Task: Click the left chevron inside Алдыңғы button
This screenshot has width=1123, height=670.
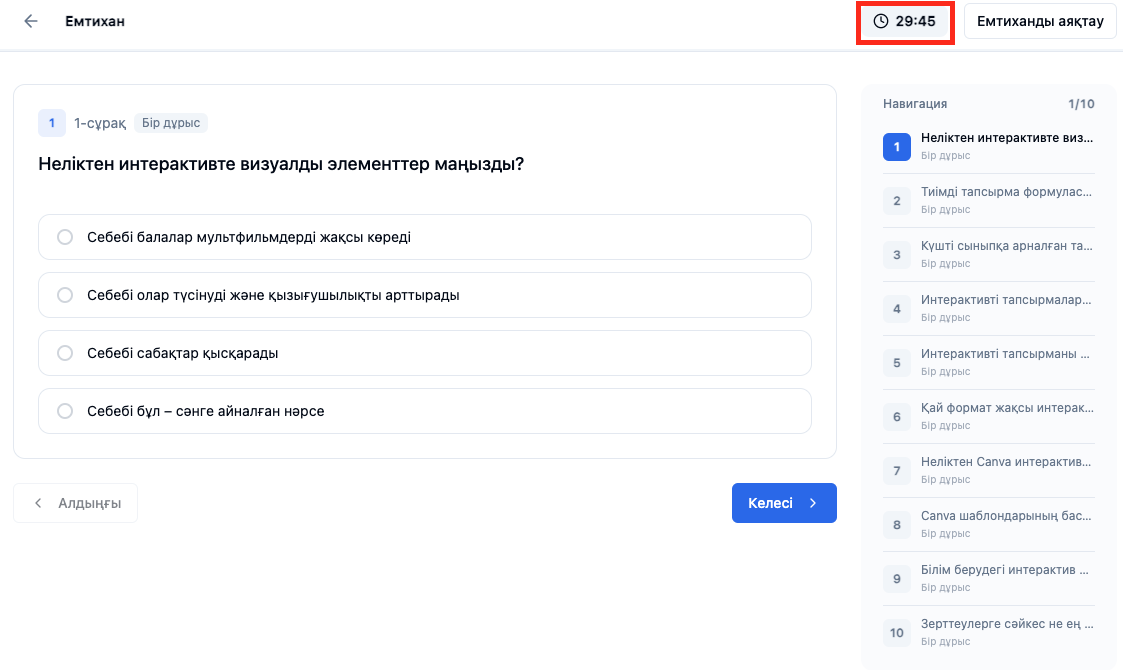Action: (38, 503)
